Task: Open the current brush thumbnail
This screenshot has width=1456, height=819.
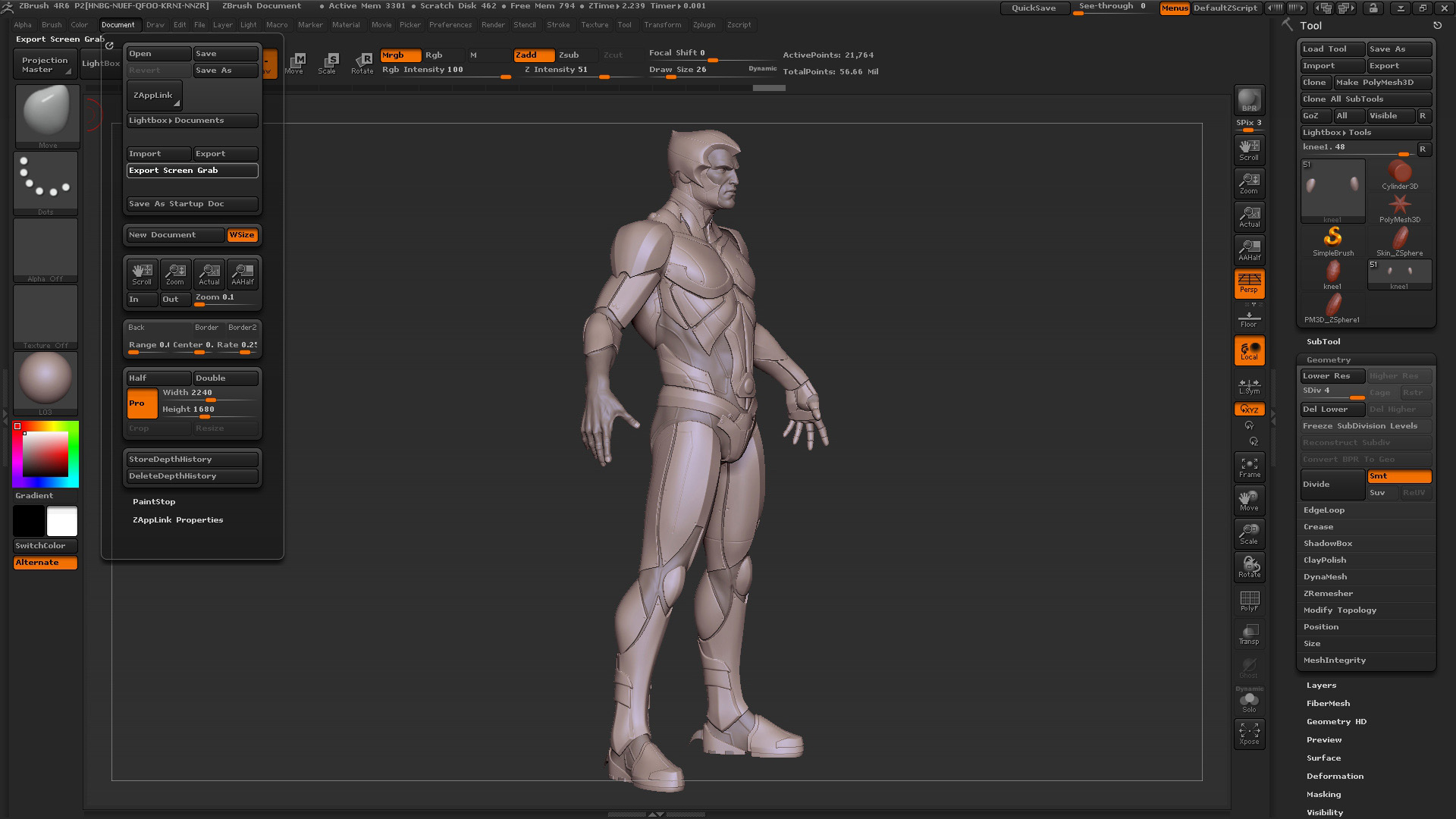Action: coord(47,115)
